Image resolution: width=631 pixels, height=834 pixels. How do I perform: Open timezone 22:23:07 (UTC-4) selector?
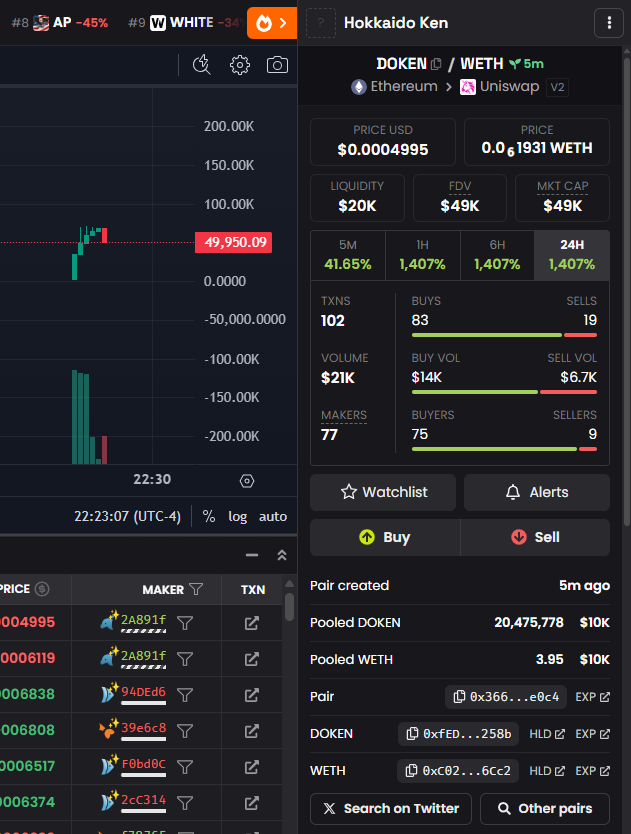[x=127, y=516]
